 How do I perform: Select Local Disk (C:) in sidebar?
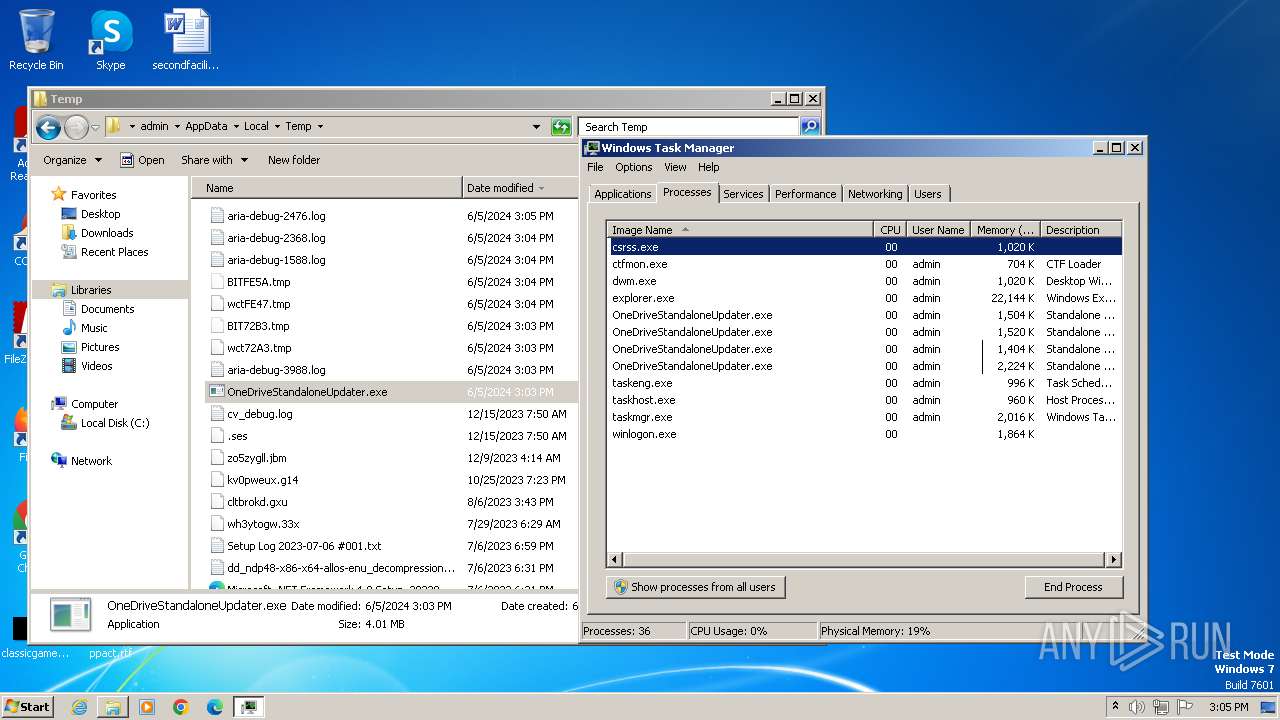114,423
